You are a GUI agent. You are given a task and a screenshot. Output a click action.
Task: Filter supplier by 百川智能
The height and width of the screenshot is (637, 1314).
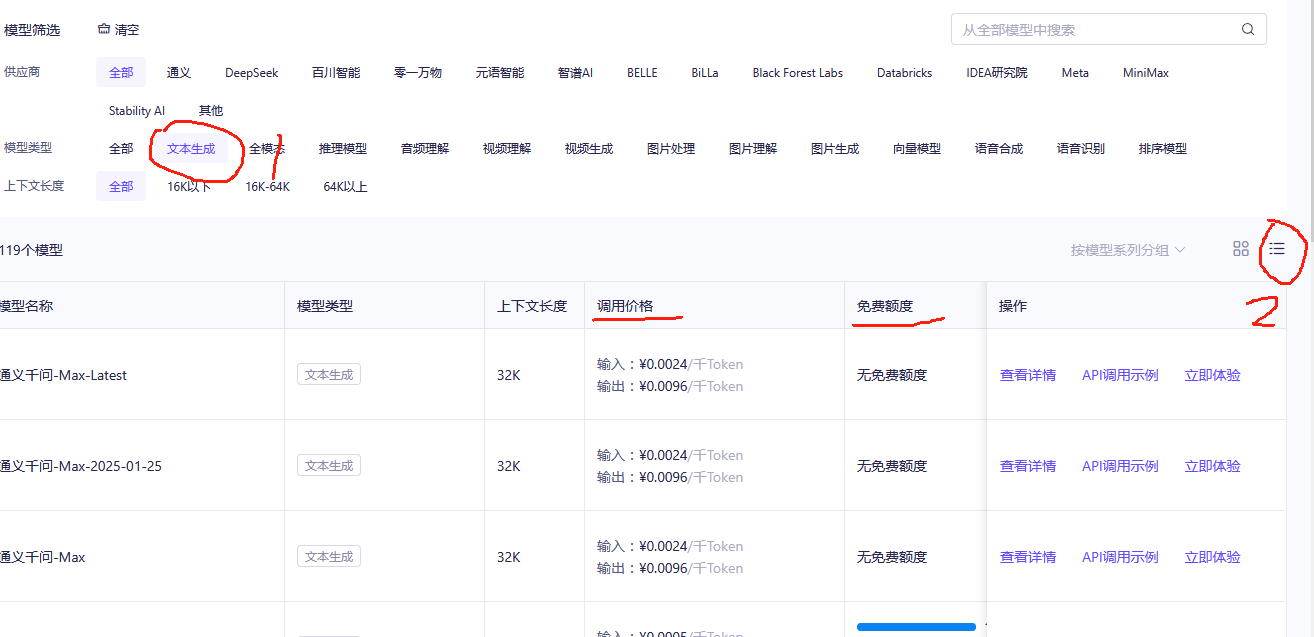point(336,73)
